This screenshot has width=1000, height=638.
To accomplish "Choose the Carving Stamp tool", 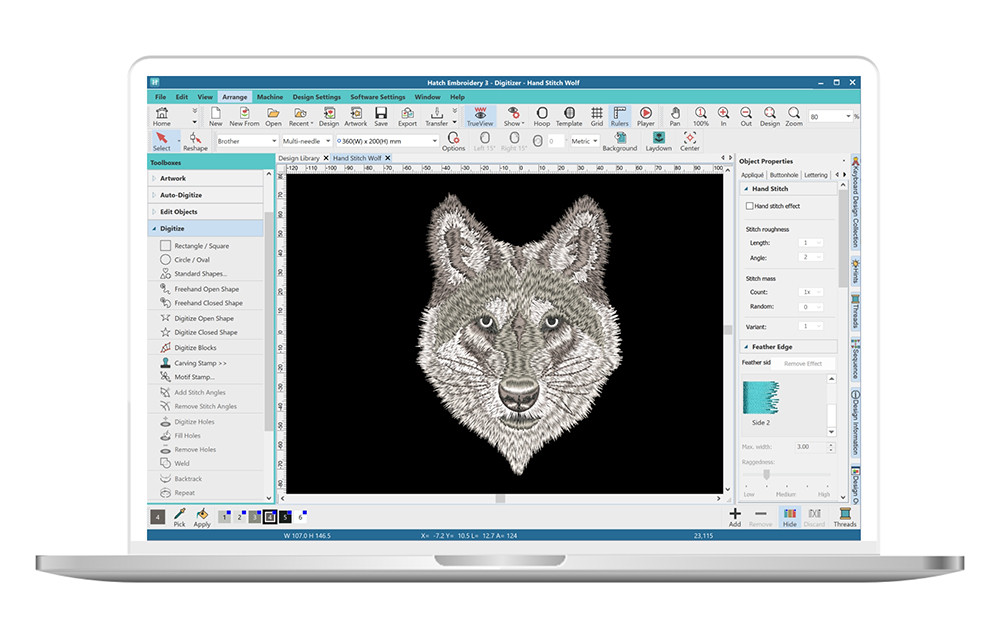I will 200,363.
